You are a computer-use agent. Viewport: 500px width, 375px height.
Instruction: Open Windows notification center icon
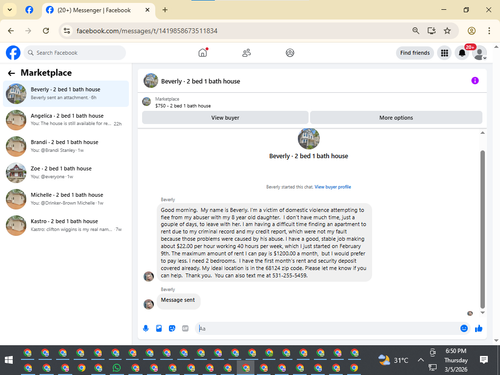point(484,360)
